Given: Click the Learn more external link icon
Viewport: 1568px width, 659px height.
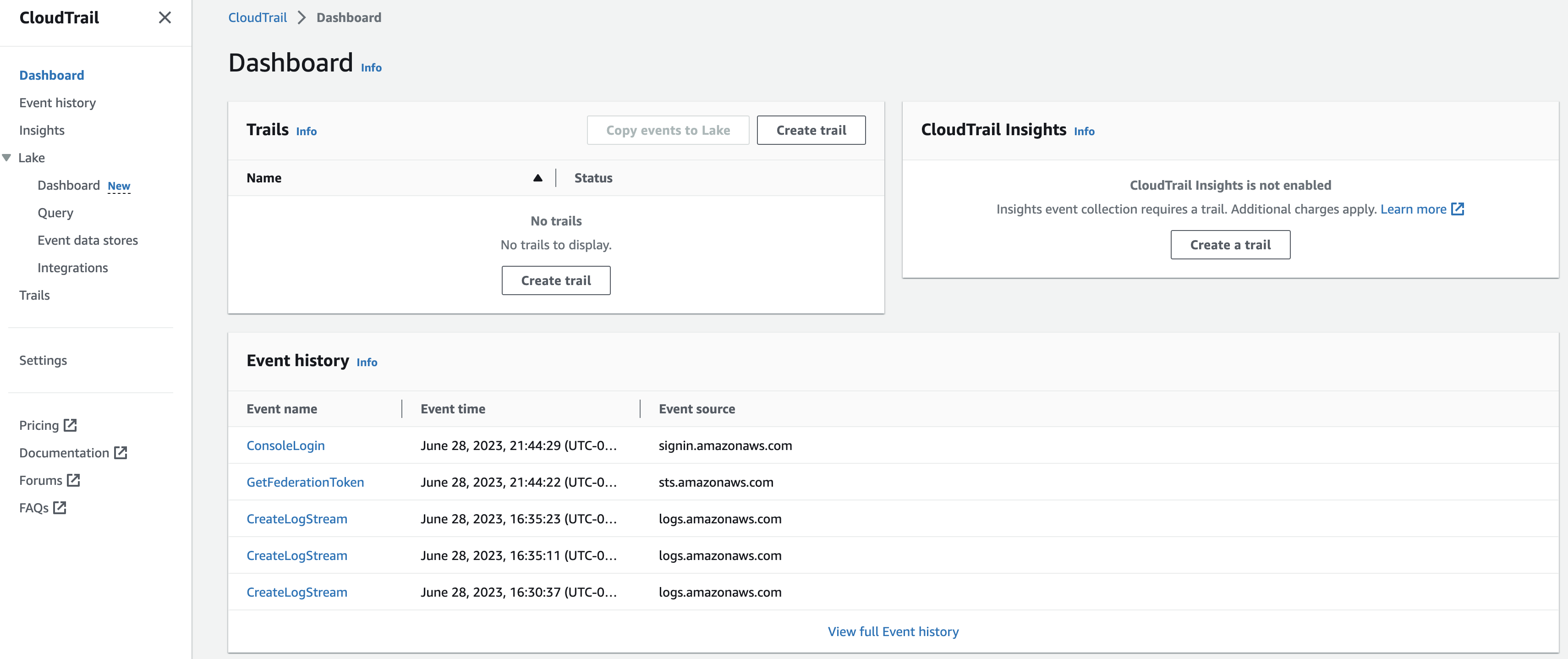Looking at the screenshot, I should 1457,209.
